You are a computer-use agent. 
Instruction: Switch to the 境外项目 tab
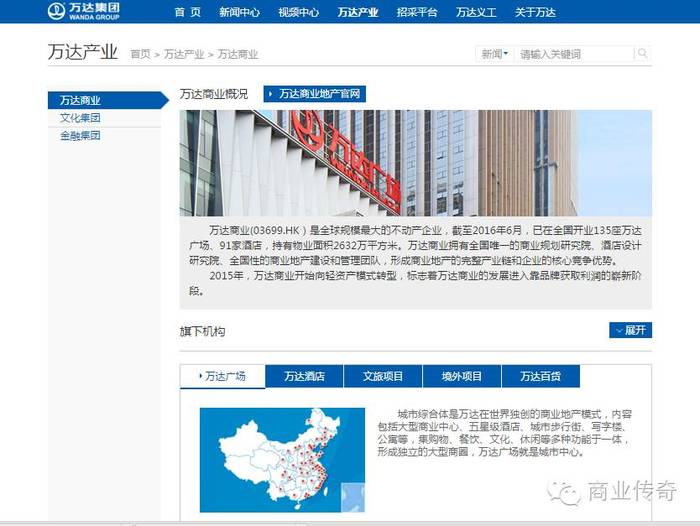[462, 376]
